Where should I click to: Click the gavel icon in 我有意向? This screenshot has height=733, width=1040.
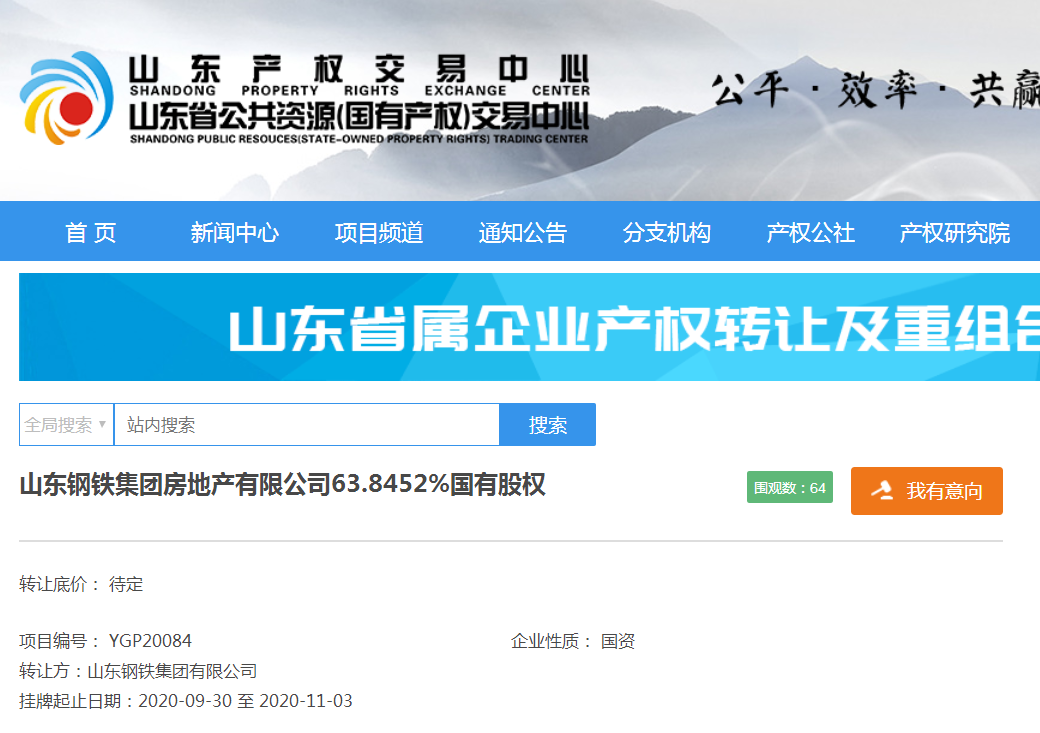(x=882, y=490)
